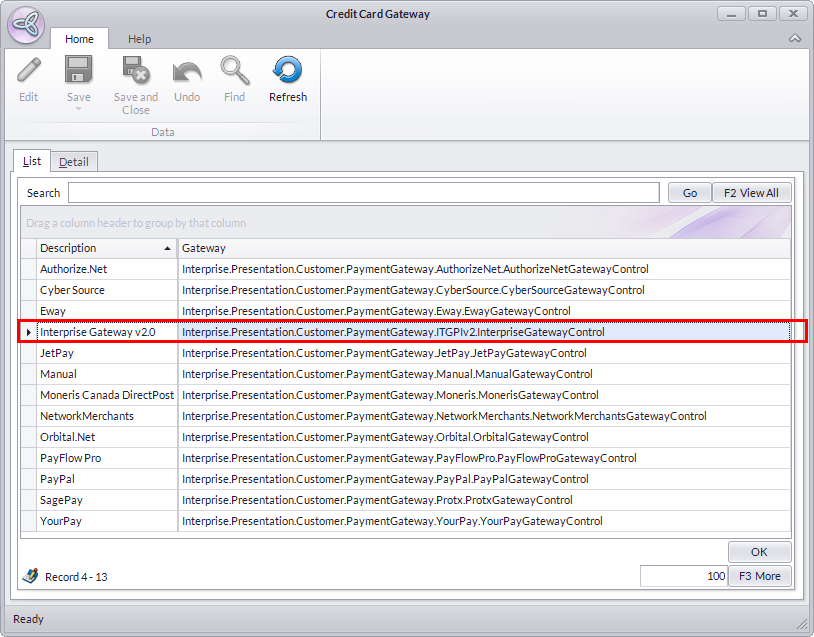Select the PayPal row
Viewport: 814px width, 637px height.
(x=405, y=479)
